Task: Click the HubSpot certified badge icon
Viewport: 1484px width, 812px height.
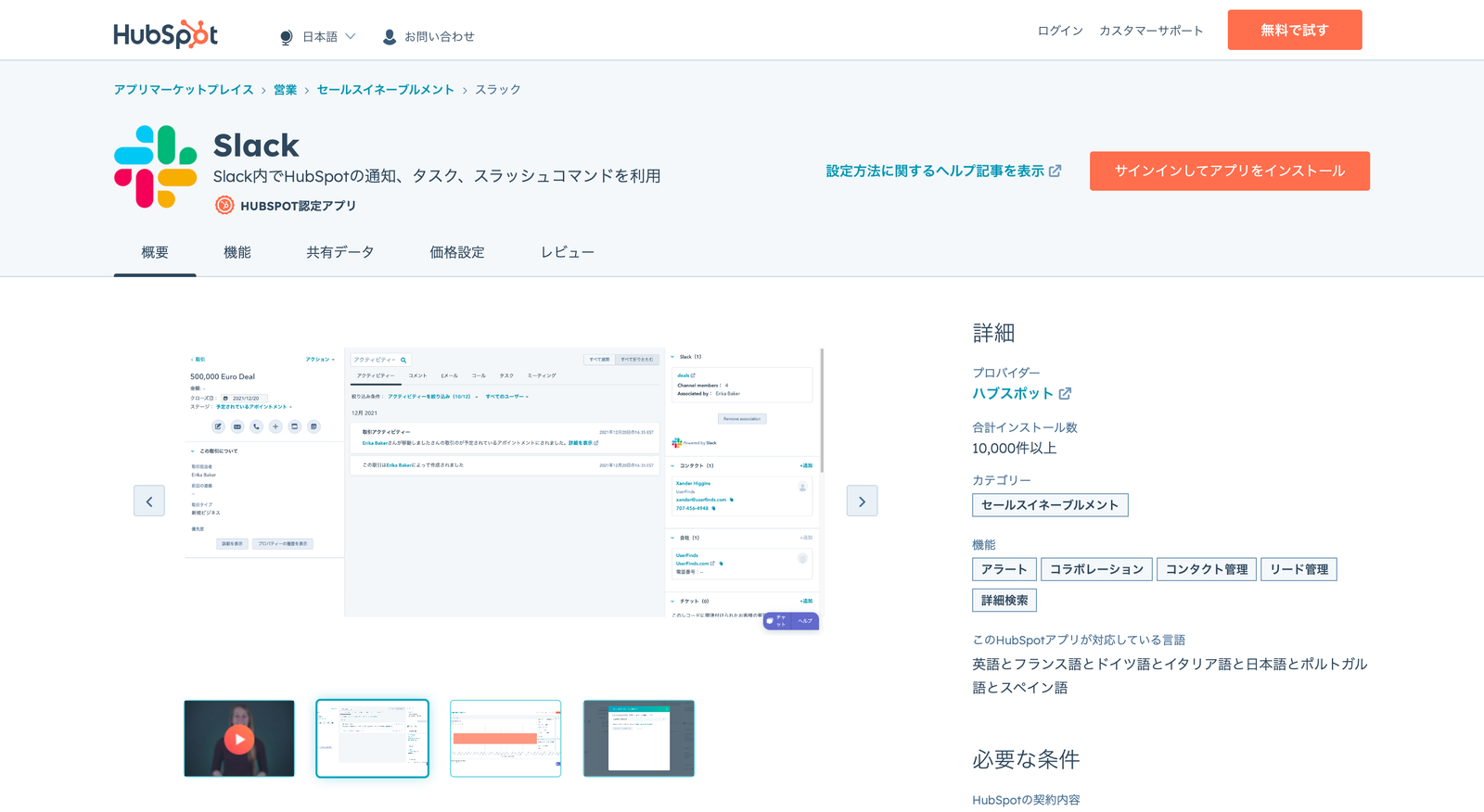Action: (224, 205)
